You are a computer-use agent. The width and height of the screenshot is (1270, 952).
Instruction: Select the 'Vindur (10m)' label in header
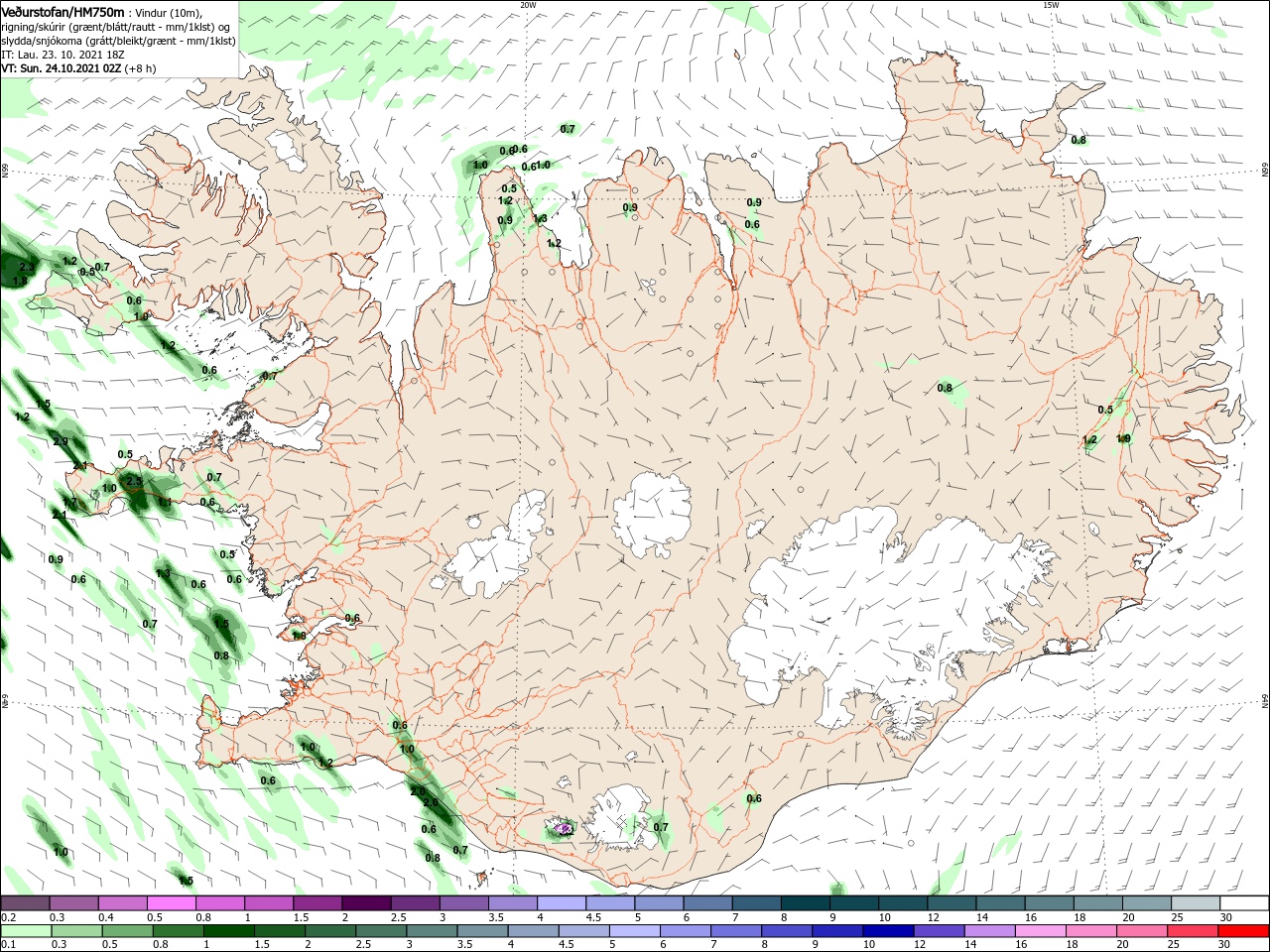coord(168,12)
